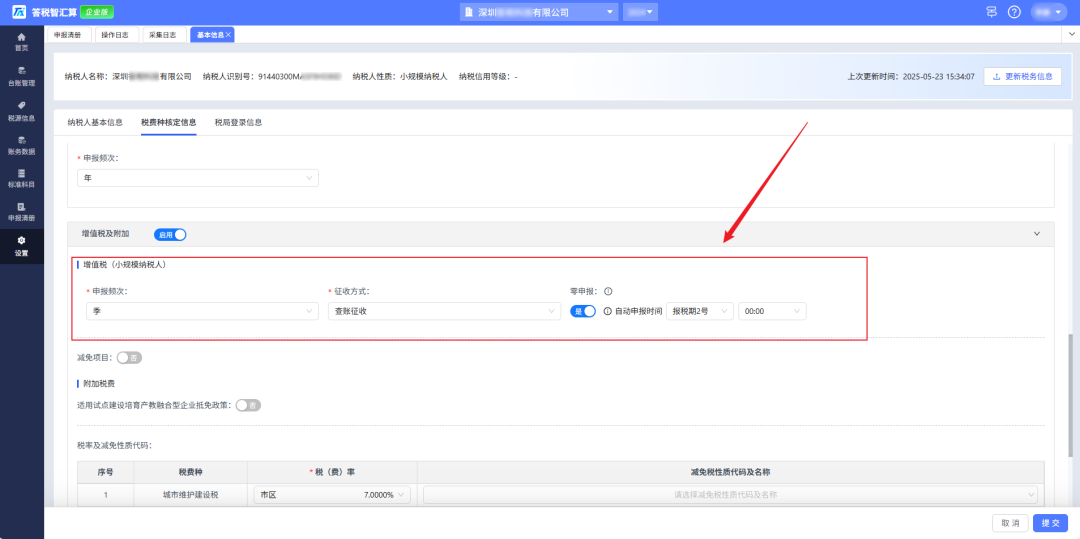This screenshot has width=1080, height=539.
Task: Click the info icon beside 零申报
Action: [x=608, y=291]
